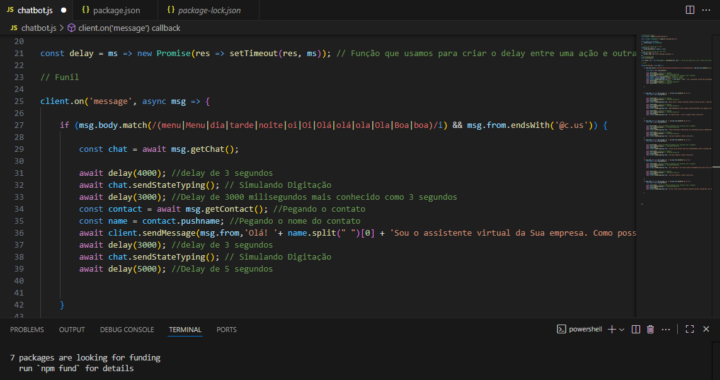This screenshot has height=380, width=720.
Task: Split the terminal panel
Action: (636, 329)
